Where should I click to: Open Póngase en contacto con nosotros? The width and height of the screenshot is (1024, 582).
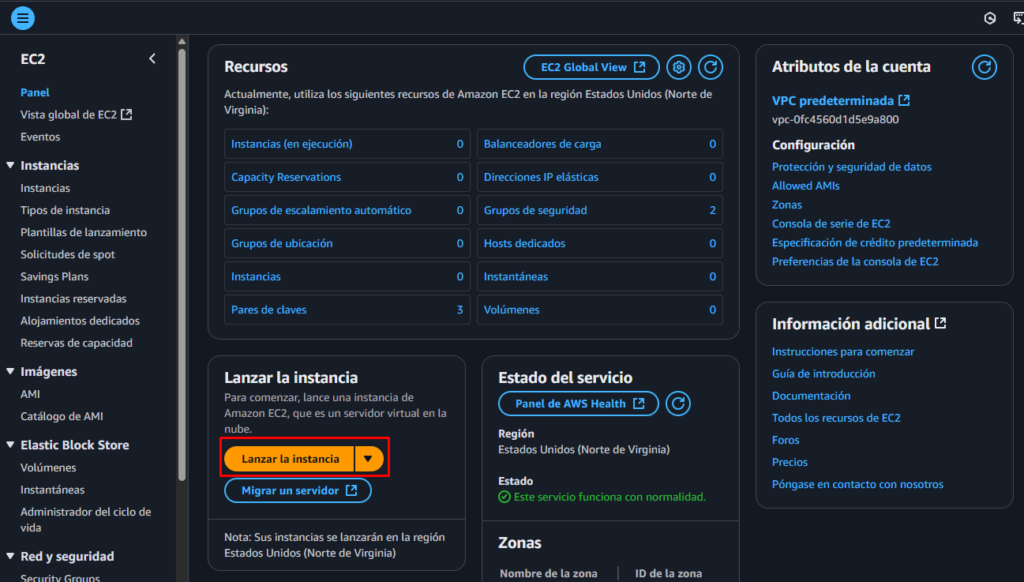point(857,485)
